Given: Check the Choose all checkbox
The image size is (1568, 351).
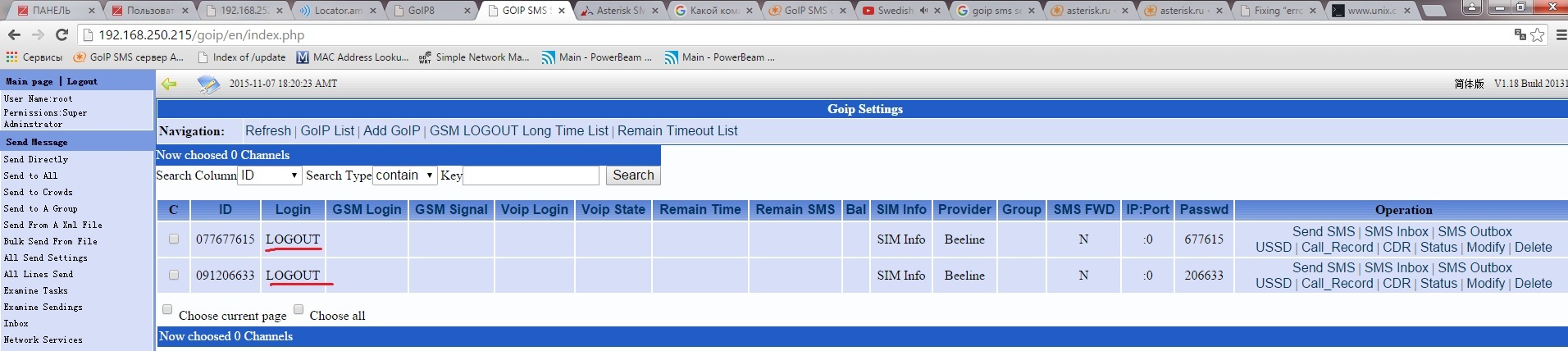Looking at the screenshot, I should (x=299, y=309).
